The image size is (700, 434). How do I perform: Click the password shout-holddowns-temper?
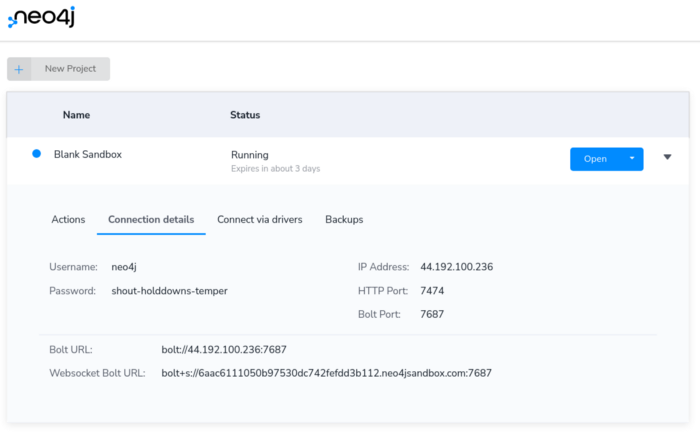point(170,291)
